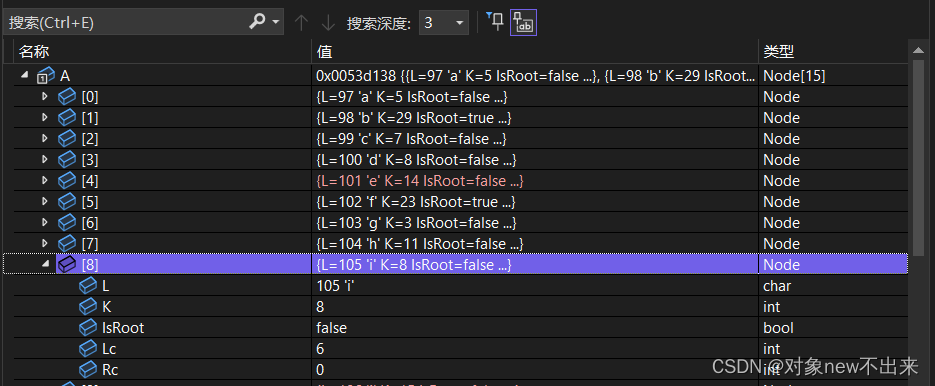Viewport: 935px width, 386px height.
Task: Click the value 105 'i' of L
Action: coord(336,286)
